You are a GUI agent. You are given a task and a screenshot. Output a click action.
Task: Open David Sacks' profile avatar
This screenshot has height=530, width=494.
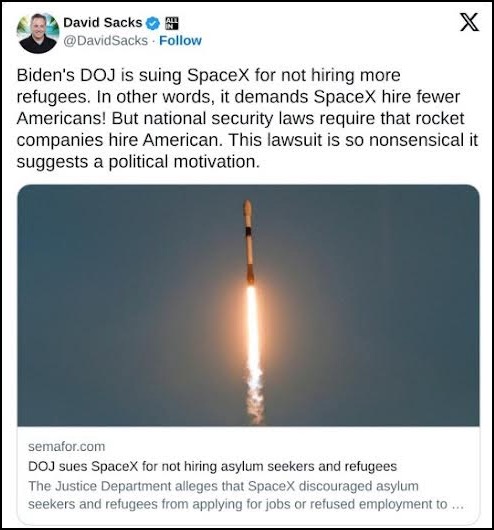coord(38,33)
